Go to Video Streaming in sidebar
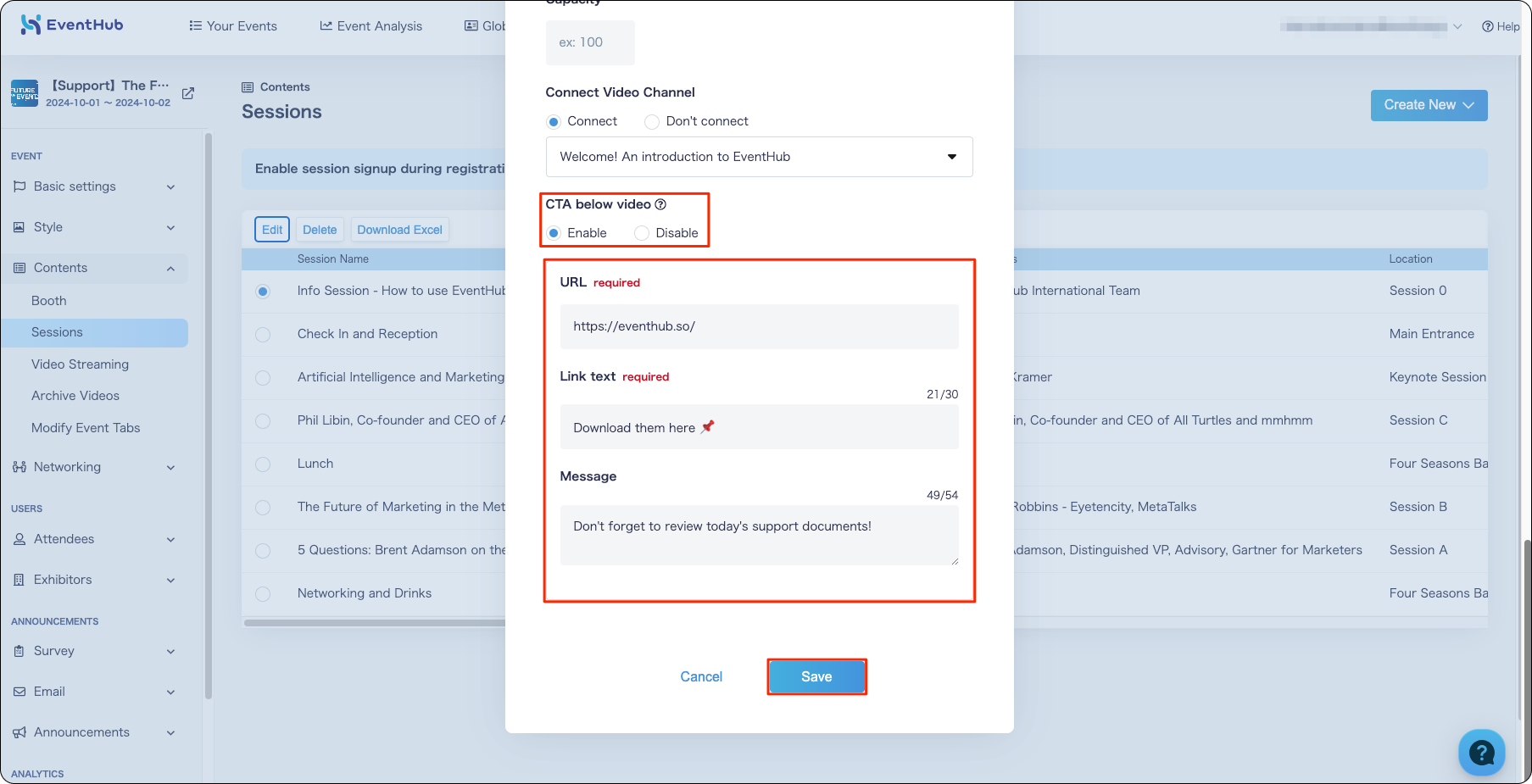1532x784 pixels. (80, 364)
